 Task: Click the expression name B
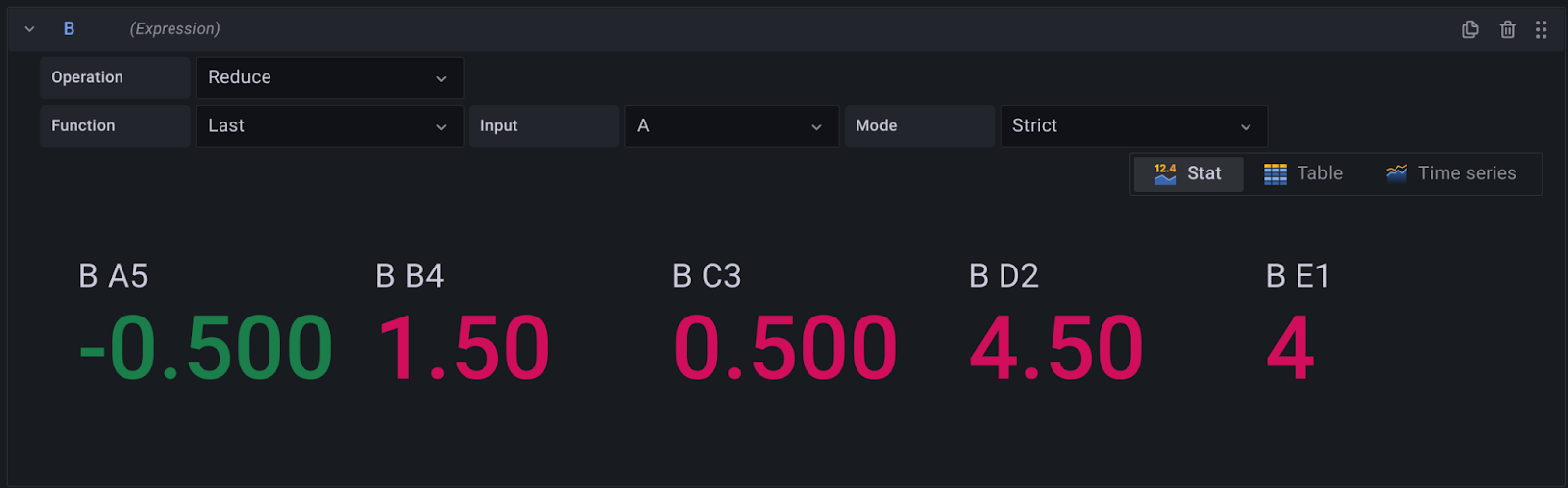tap(69, 29)
